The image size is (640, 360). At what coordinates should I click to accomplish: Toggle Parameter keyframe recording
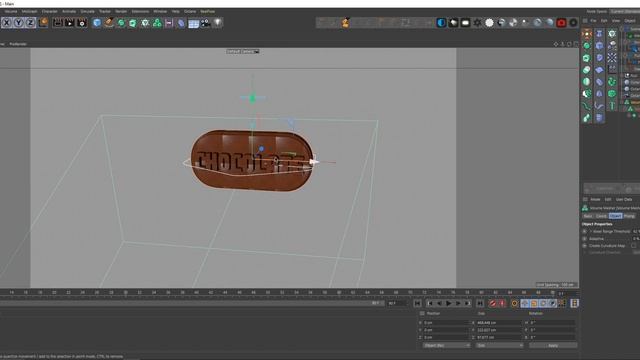pyautogui.click(x=552, y=303)
